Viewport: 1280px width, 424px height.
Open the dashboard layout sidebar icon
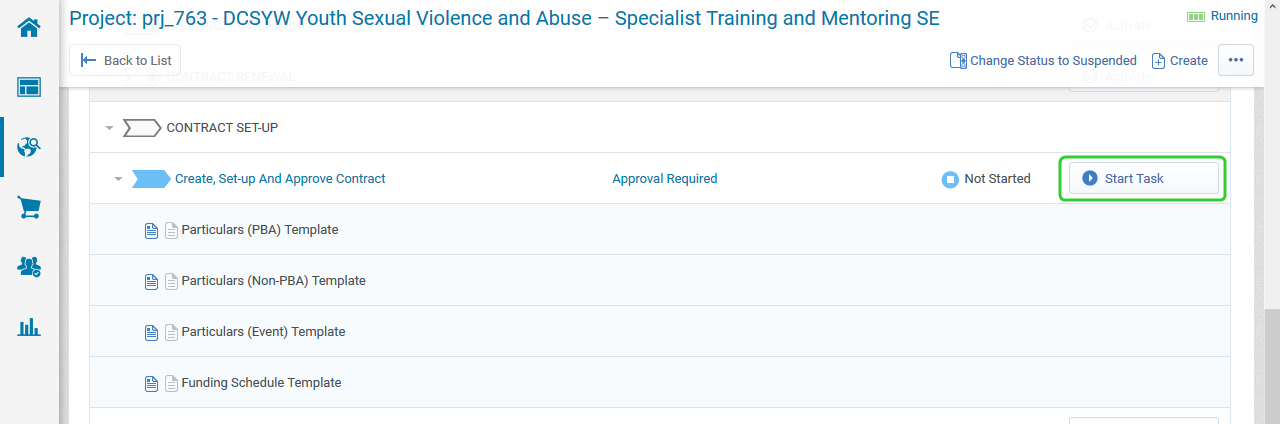[29, 88]
